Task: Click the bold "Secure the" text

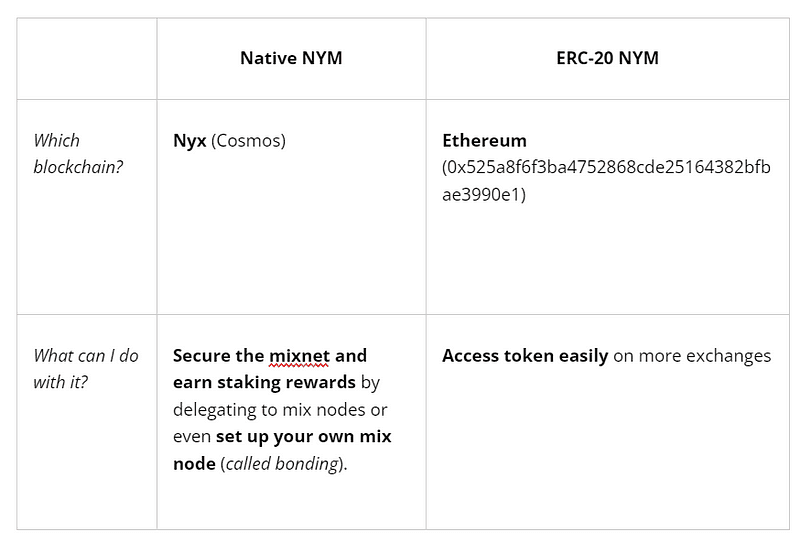Action: pyautogui.click(x=218, y=355)
